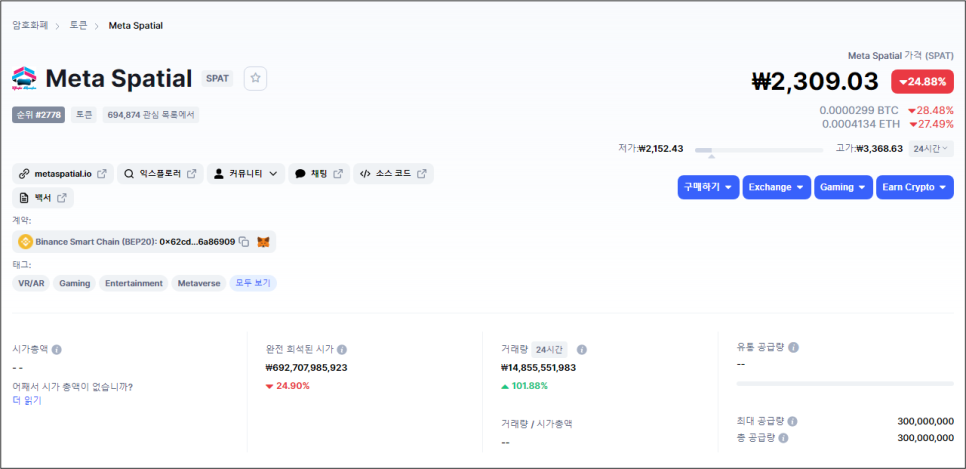The height and width of the screenshot is (469, 966).
Task: Click 모두 보기 to view all tags
Action: click(x=253, y=283)
